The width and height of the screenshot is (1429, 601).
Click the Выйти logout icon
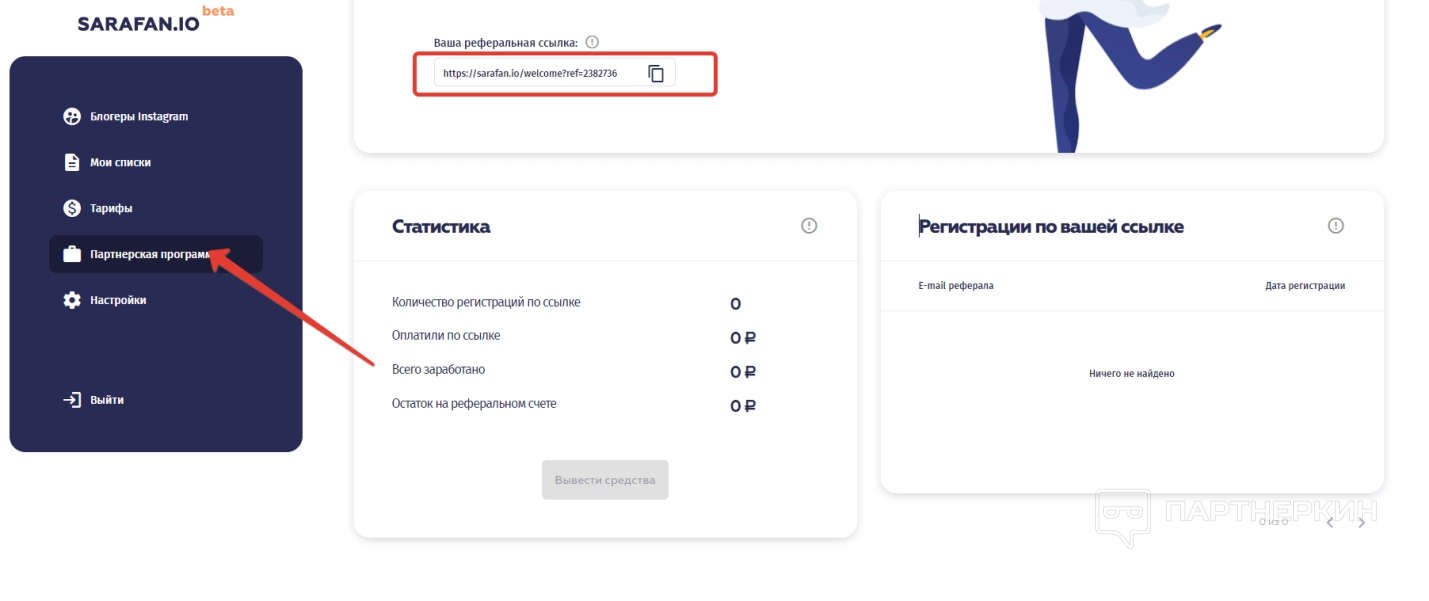pyautogui.click(x=71, y=400)
